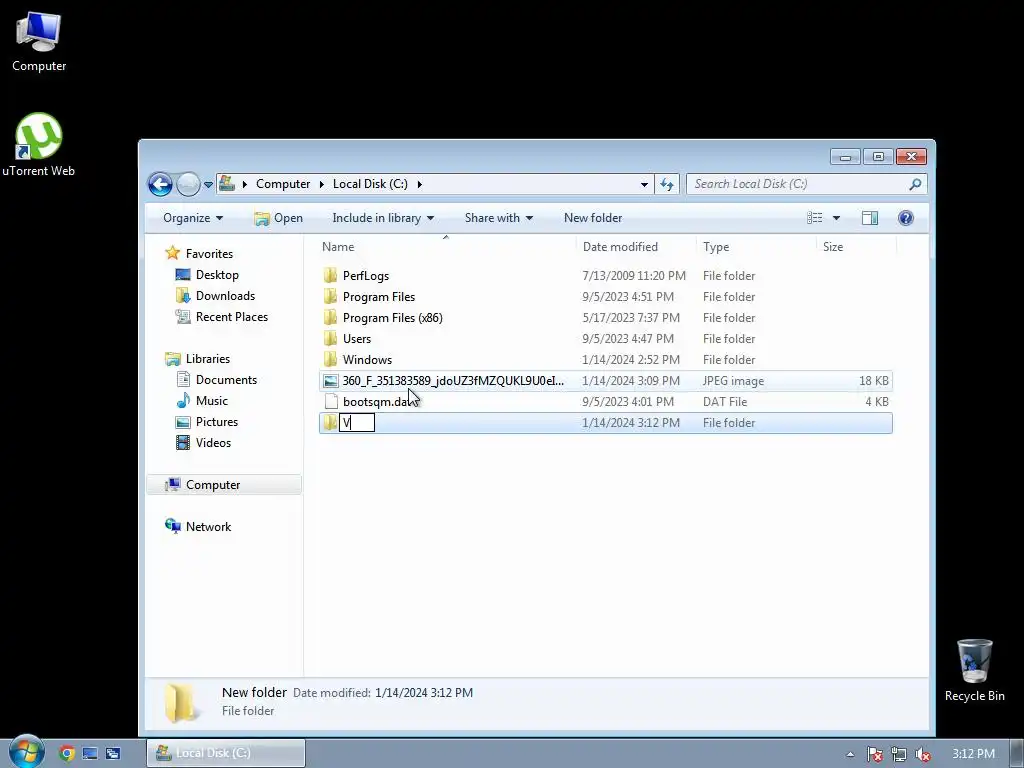Open the view options dropdown arrow
The height and width of the screenshot is (768, 1024).
(836, 218)
